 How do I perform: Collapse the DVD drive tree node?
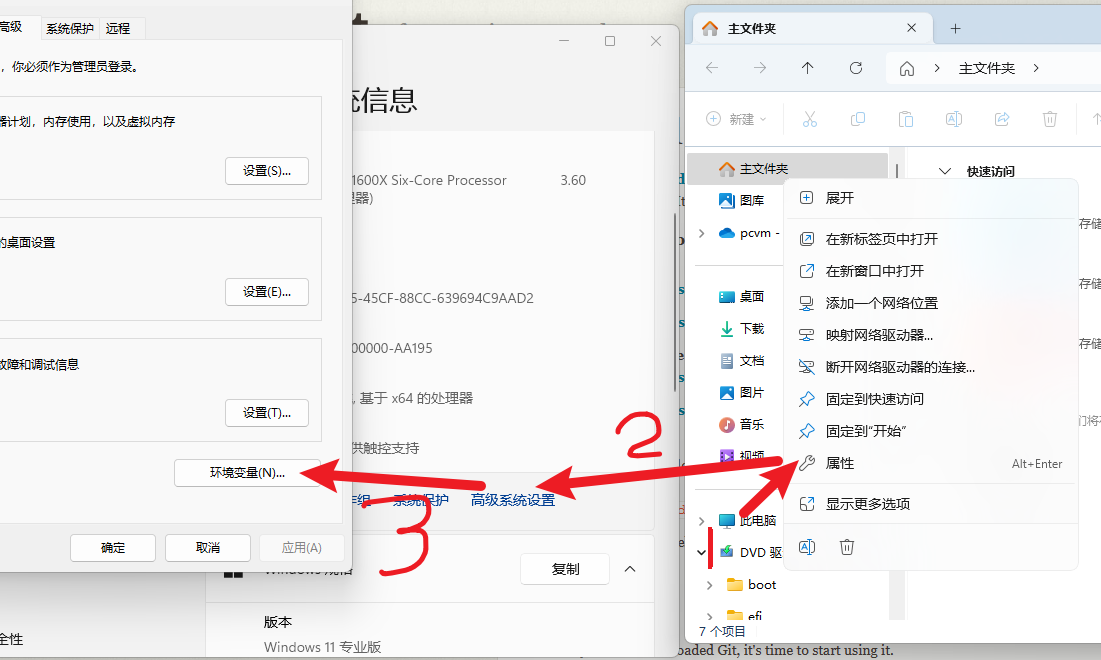click(x=702, y=552)
